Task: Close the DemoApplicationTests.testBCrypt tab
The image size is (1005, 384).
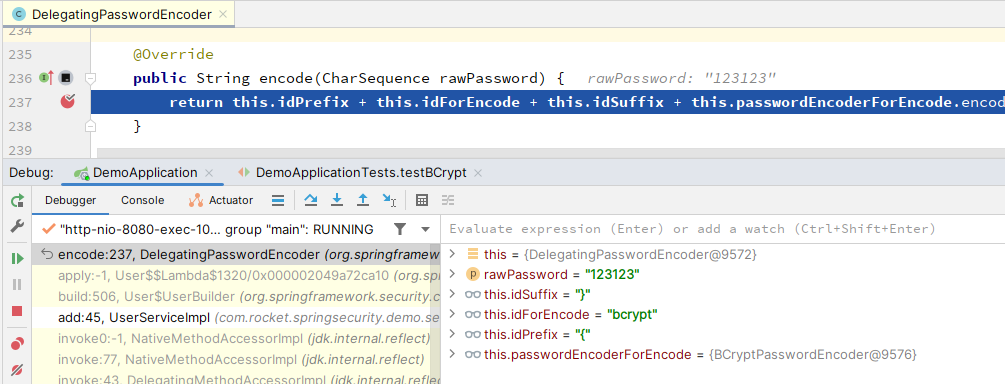Action: pos(478,173)
